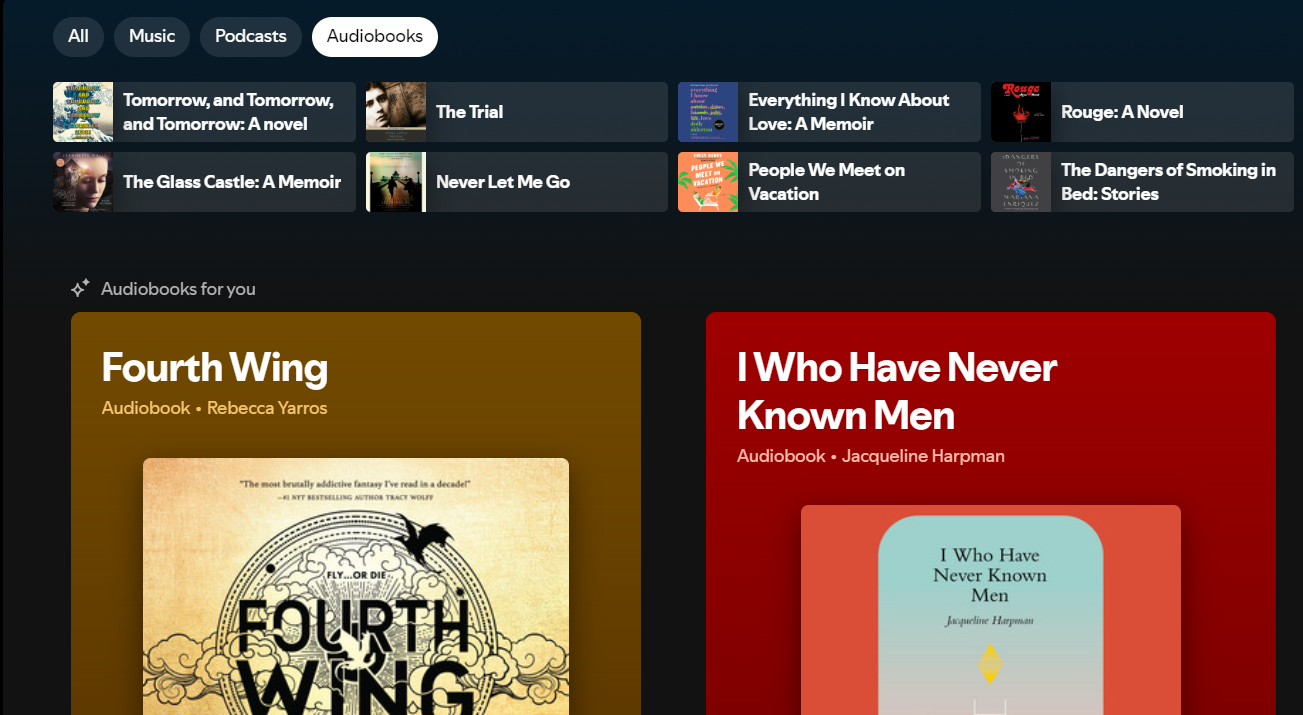Switch to the Music filter
The image size is (1303, 715).
[x=152, y=37]
